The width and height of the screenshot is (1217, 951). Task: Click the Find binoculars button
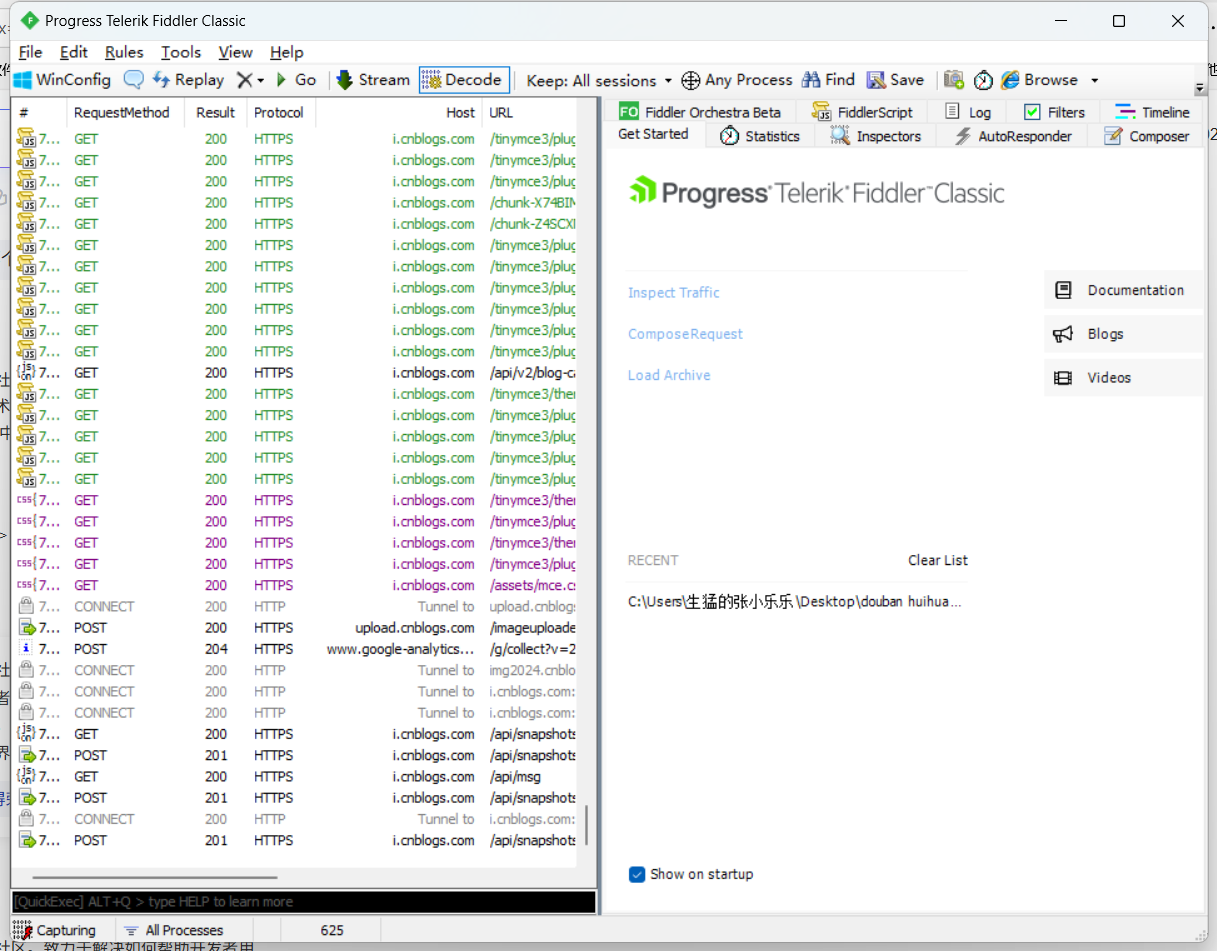(x=828, y=80)
